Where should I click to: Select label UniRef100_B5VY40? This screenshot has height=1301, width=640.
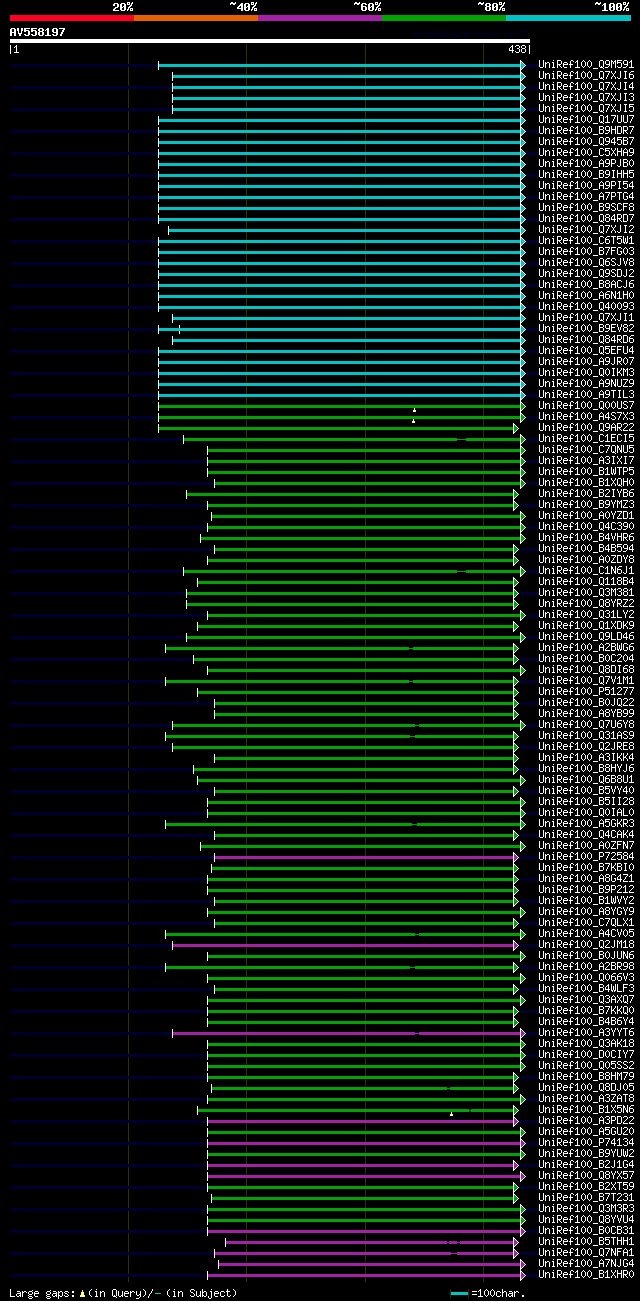[586, 791]
